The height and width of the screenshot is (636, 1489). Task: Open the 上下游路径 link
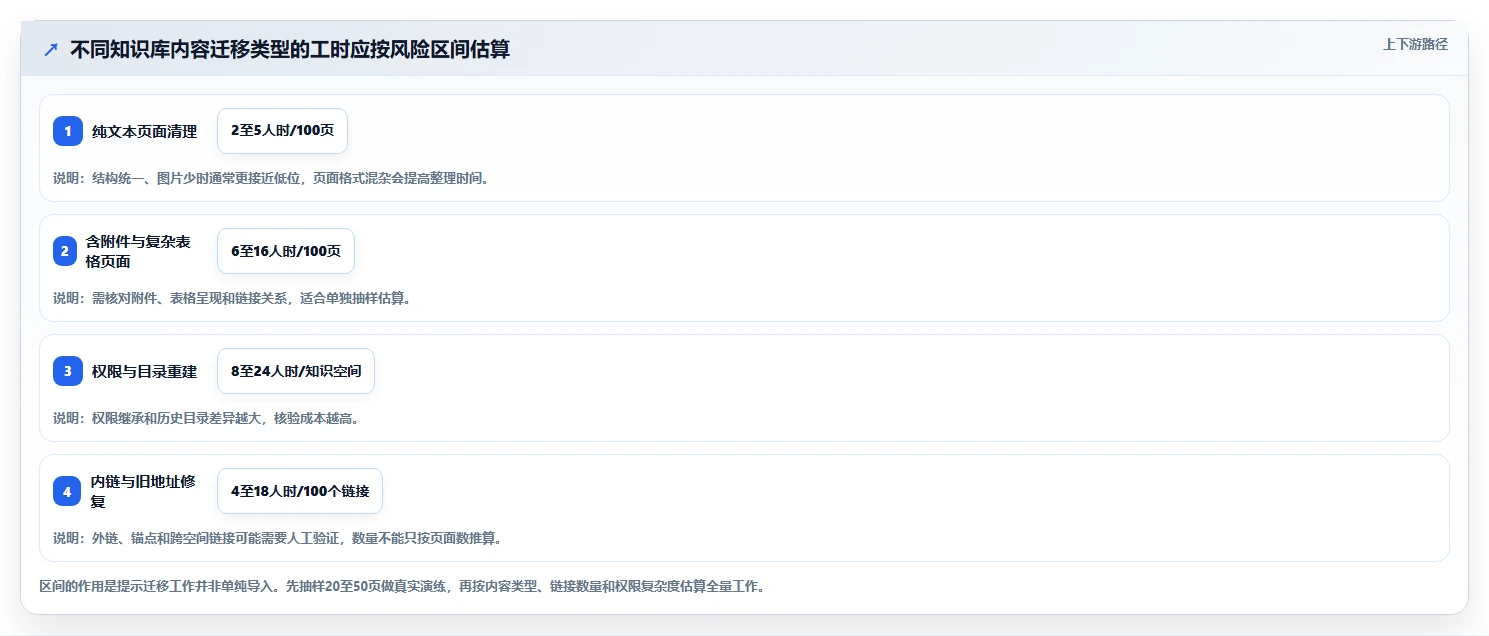[x=1415, y=44]
